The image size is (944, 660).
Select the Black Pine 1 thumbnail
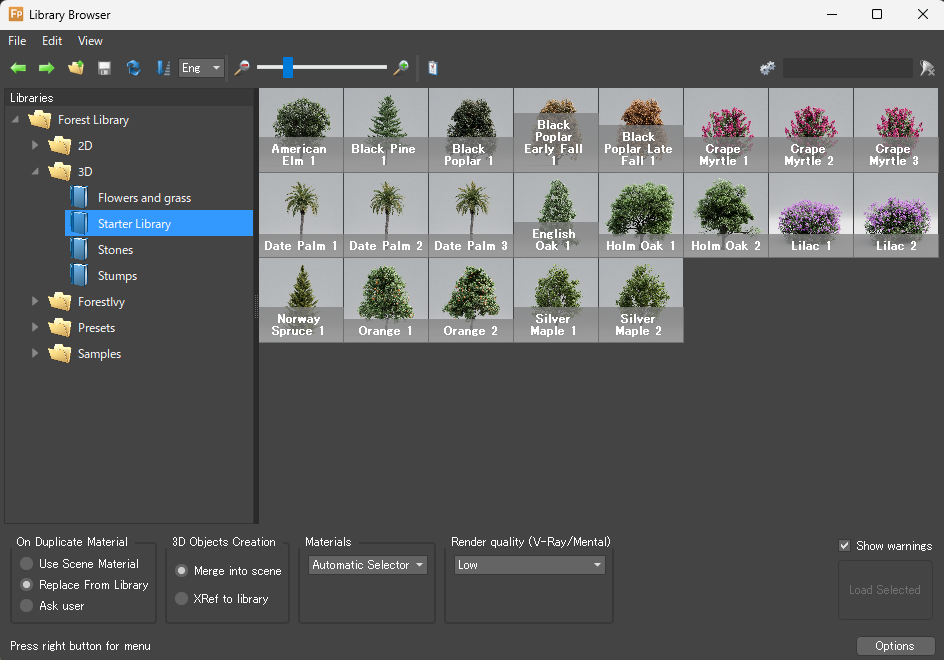(x=385, y=130)
